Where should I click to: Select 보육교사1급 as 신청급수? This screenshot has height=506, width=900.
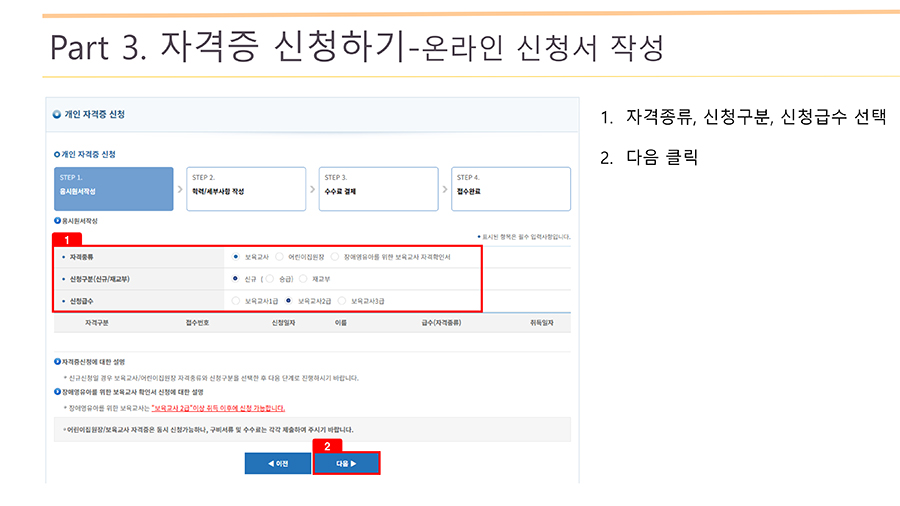[x=235, y=301]
